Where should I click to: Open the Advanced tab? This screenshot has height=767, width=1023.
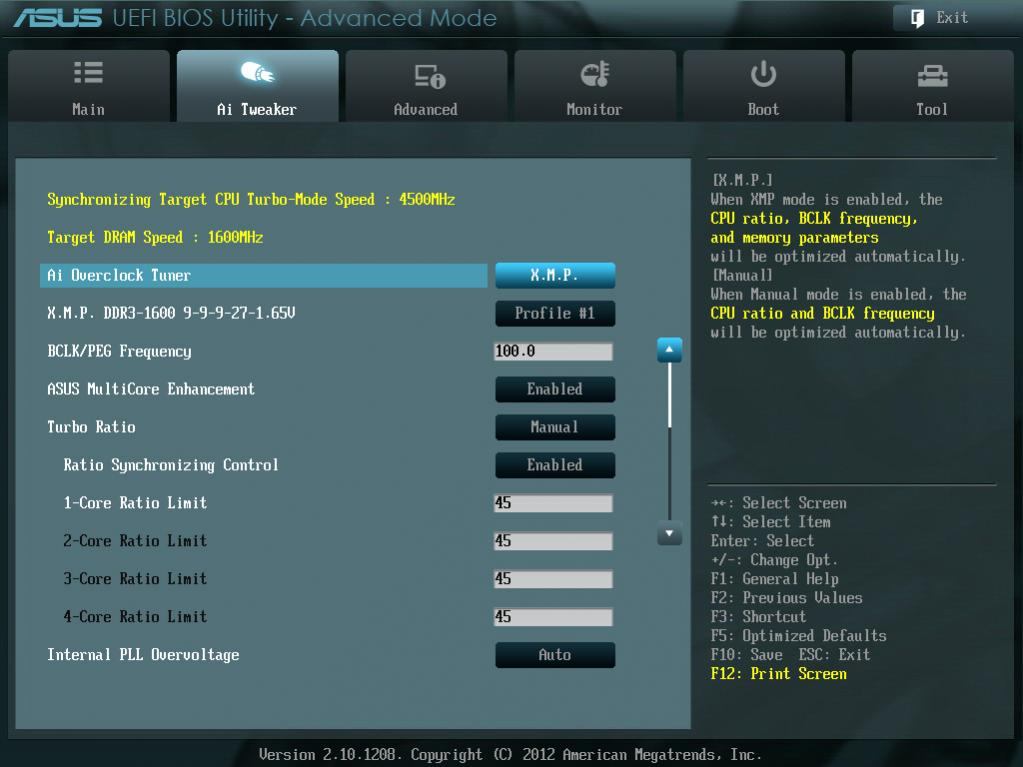pyautogui.click(x=426, y=86)
